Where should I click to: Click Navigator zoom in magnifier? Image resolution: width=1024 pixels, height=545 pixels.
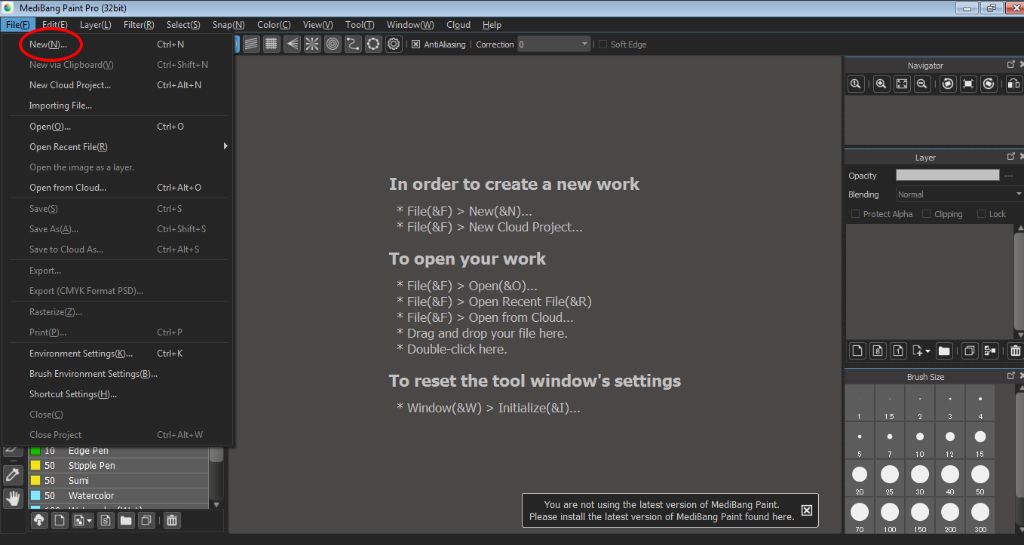(x=881, y=84)
